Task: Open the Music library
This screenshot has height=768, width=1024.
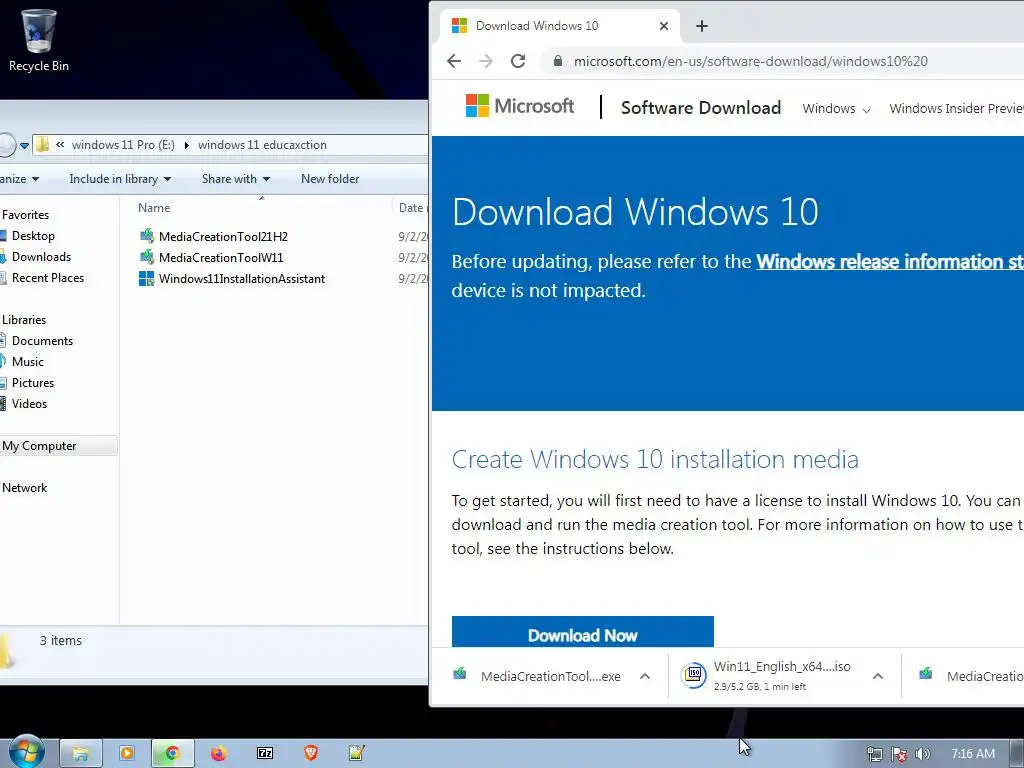Action: 27,362
